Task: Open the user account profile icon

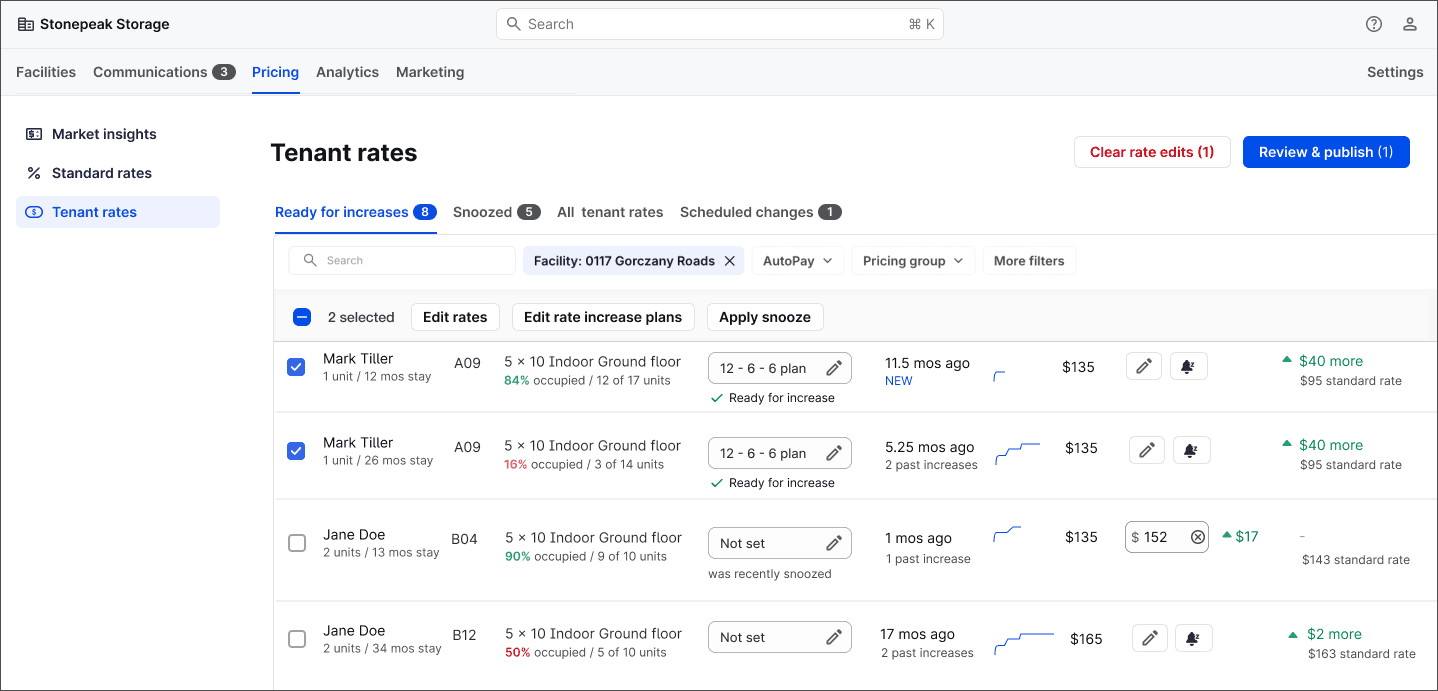Action: pos(1410,24)
